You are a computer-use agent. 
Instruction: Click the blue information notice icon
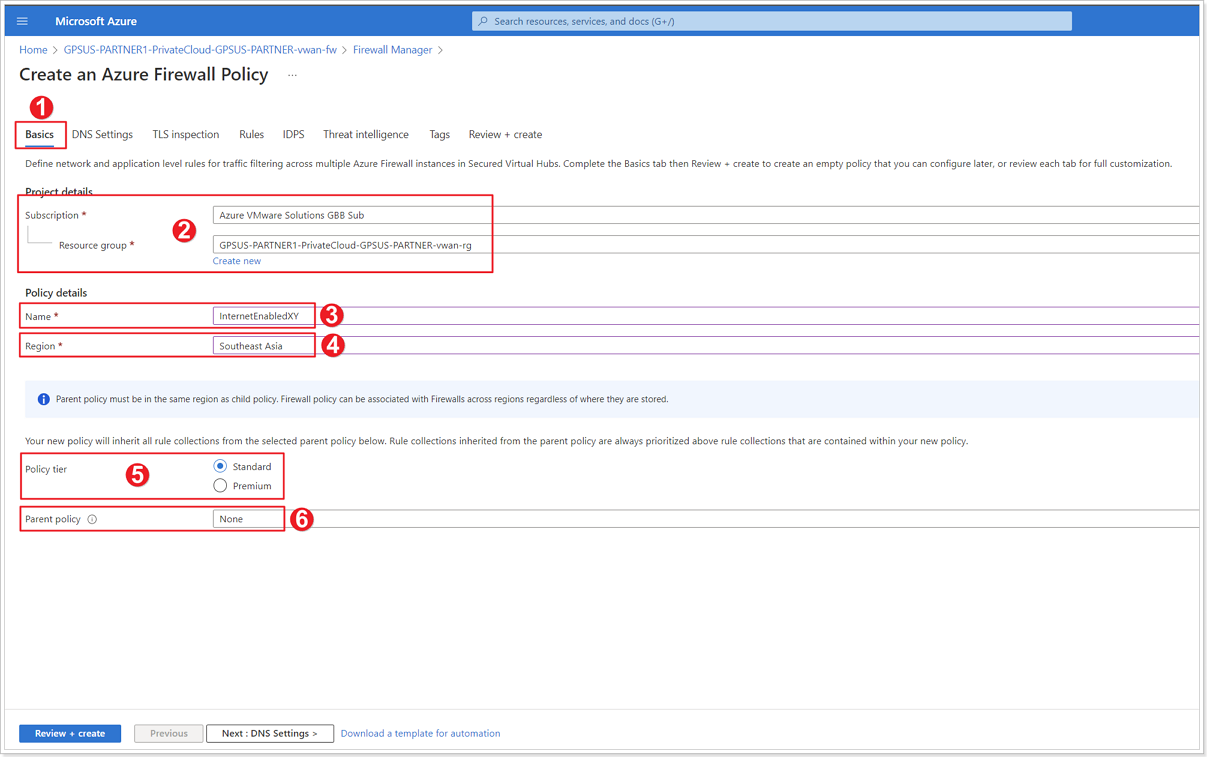point(43,399)
